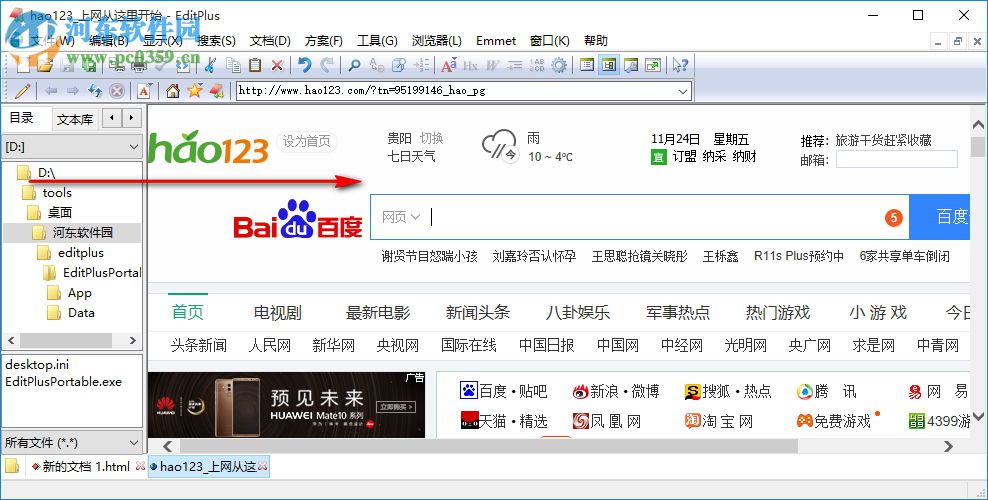Click the pencil Edit Source icon
Viewport: 988px width, 500px height.
pyautogui.click(x=22, y=91)
